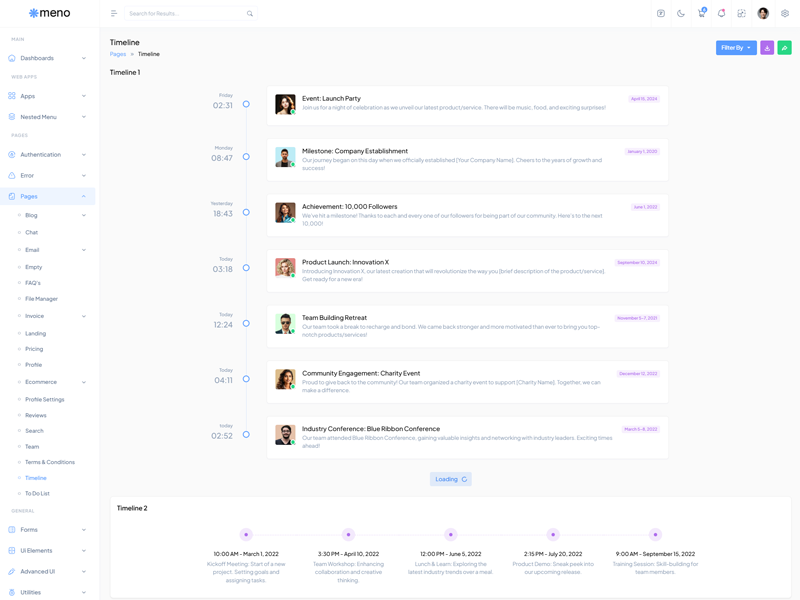Click the Pages breadcrumb link
The image size is (800, 600).
(118, 54)
